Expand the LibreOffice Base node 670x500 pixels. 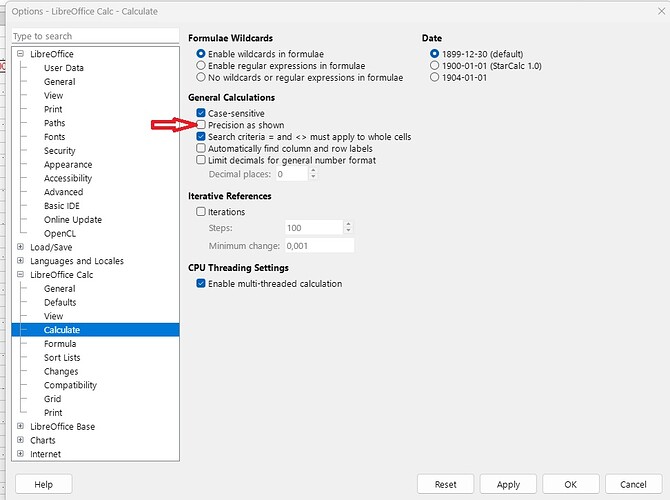pos(20,426)
